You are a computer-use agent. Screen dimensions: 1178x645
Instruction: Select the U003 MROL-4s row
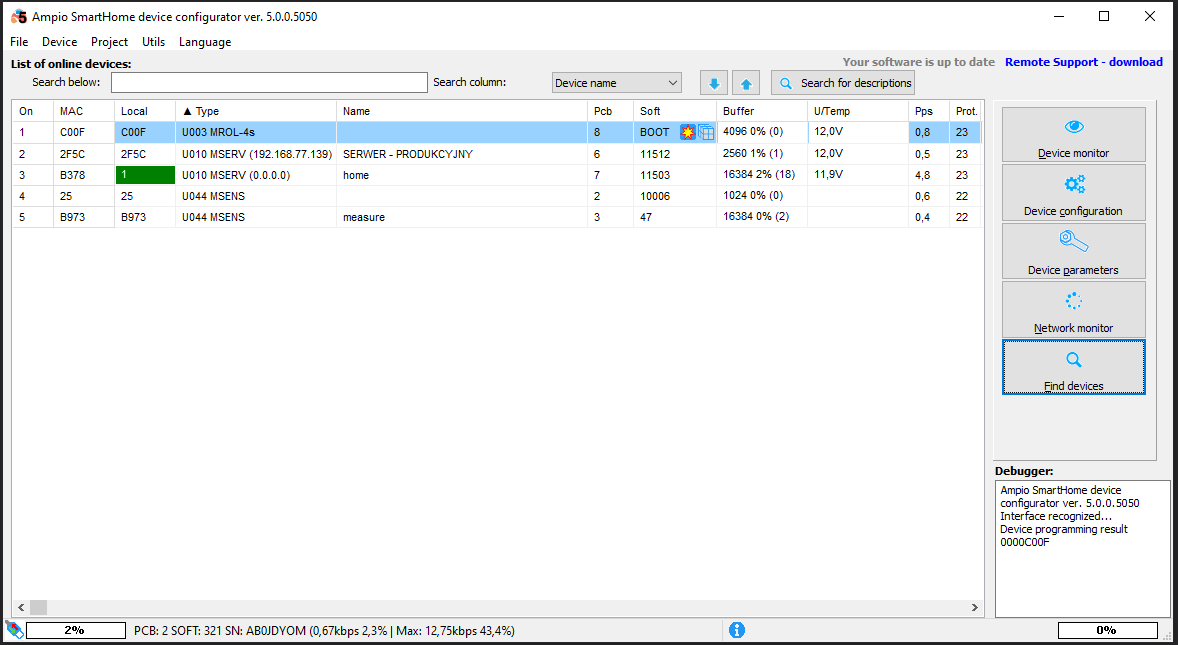pos(497,132)
